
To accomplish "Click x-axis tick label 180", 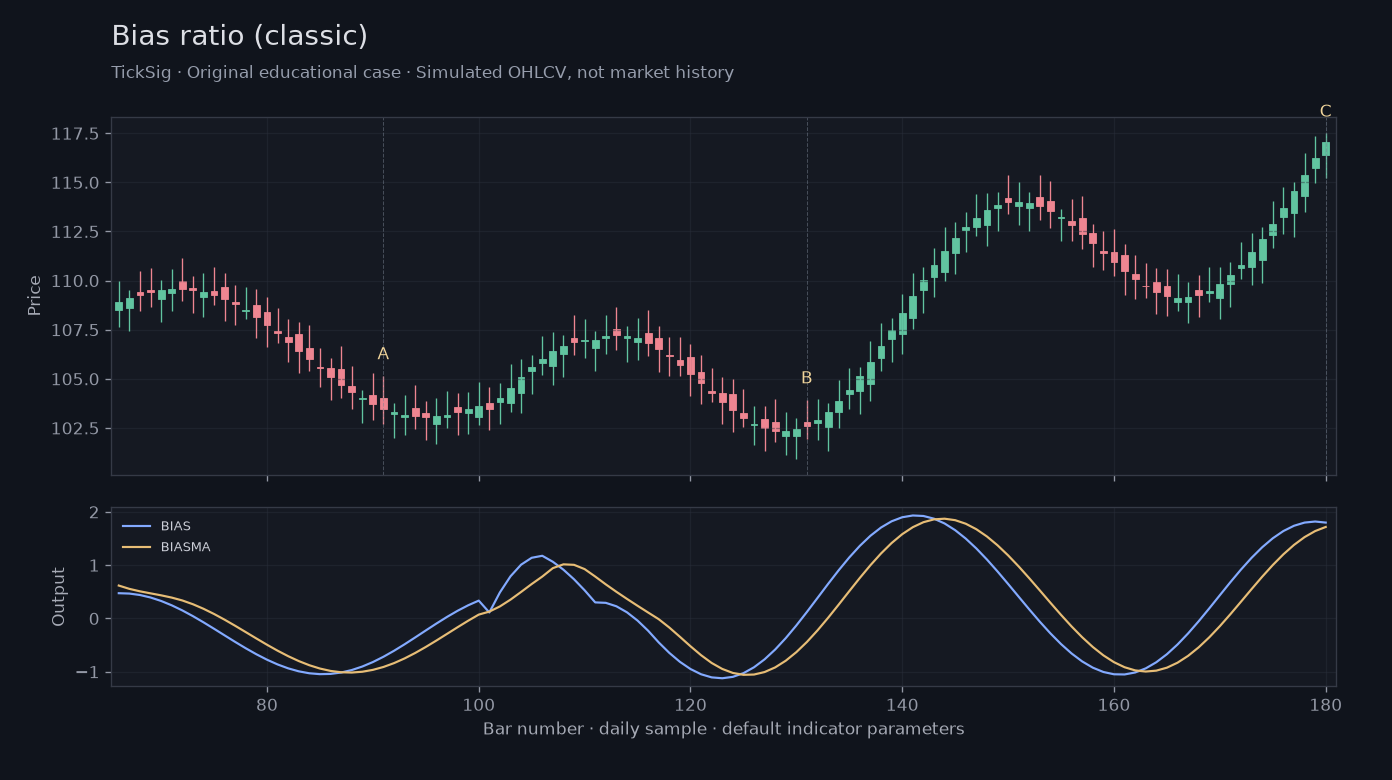I will coord(1326,703).
